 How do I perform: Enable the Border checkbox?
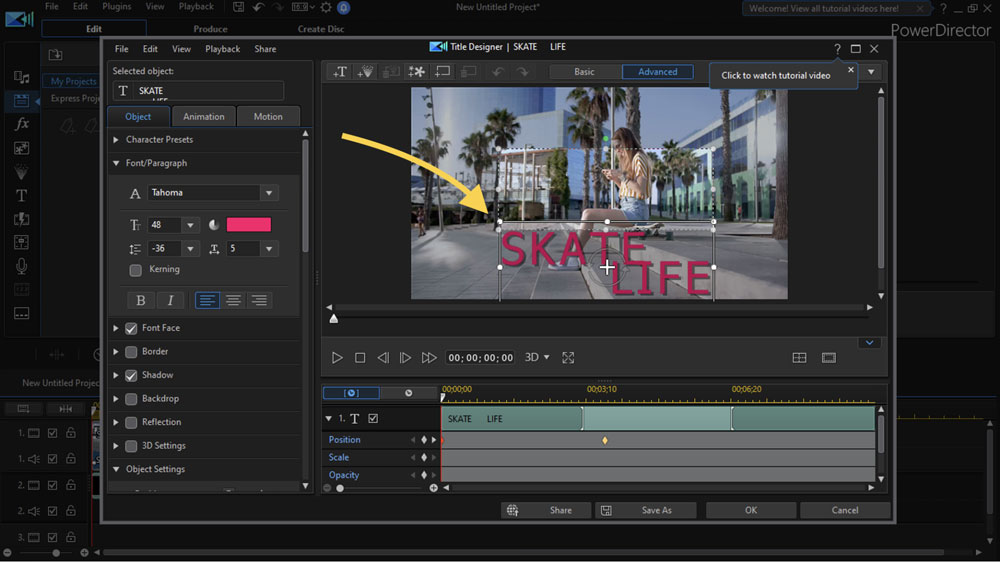coord(131,352)
